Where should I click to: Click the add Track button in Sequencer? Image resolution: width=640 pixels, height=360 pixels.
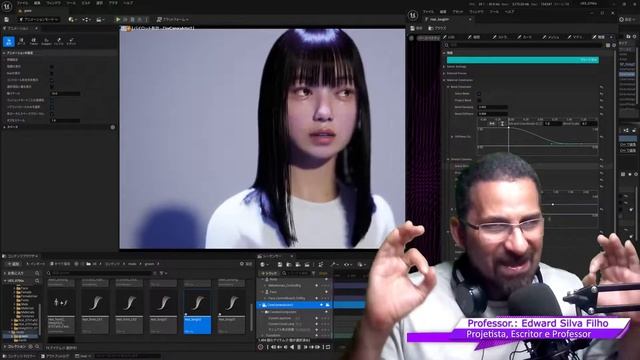269,273
